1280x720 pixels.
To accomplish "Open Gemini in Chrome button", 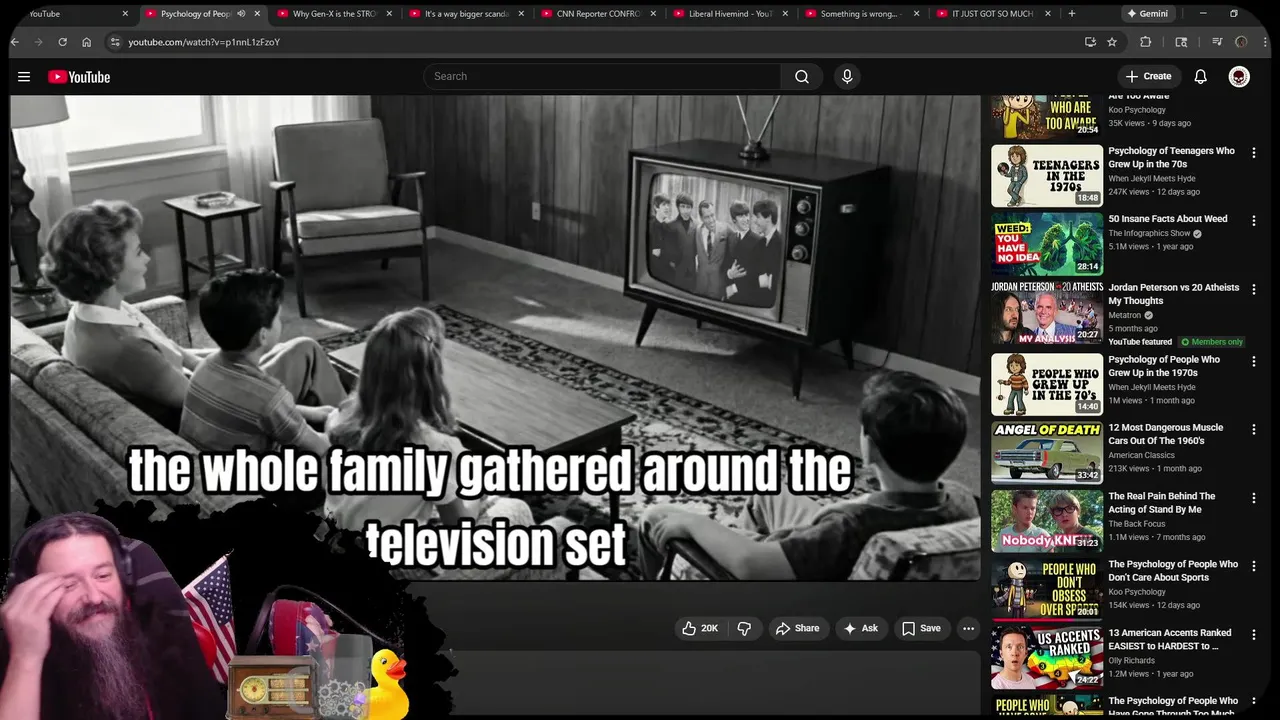I will pos(1147,14).
